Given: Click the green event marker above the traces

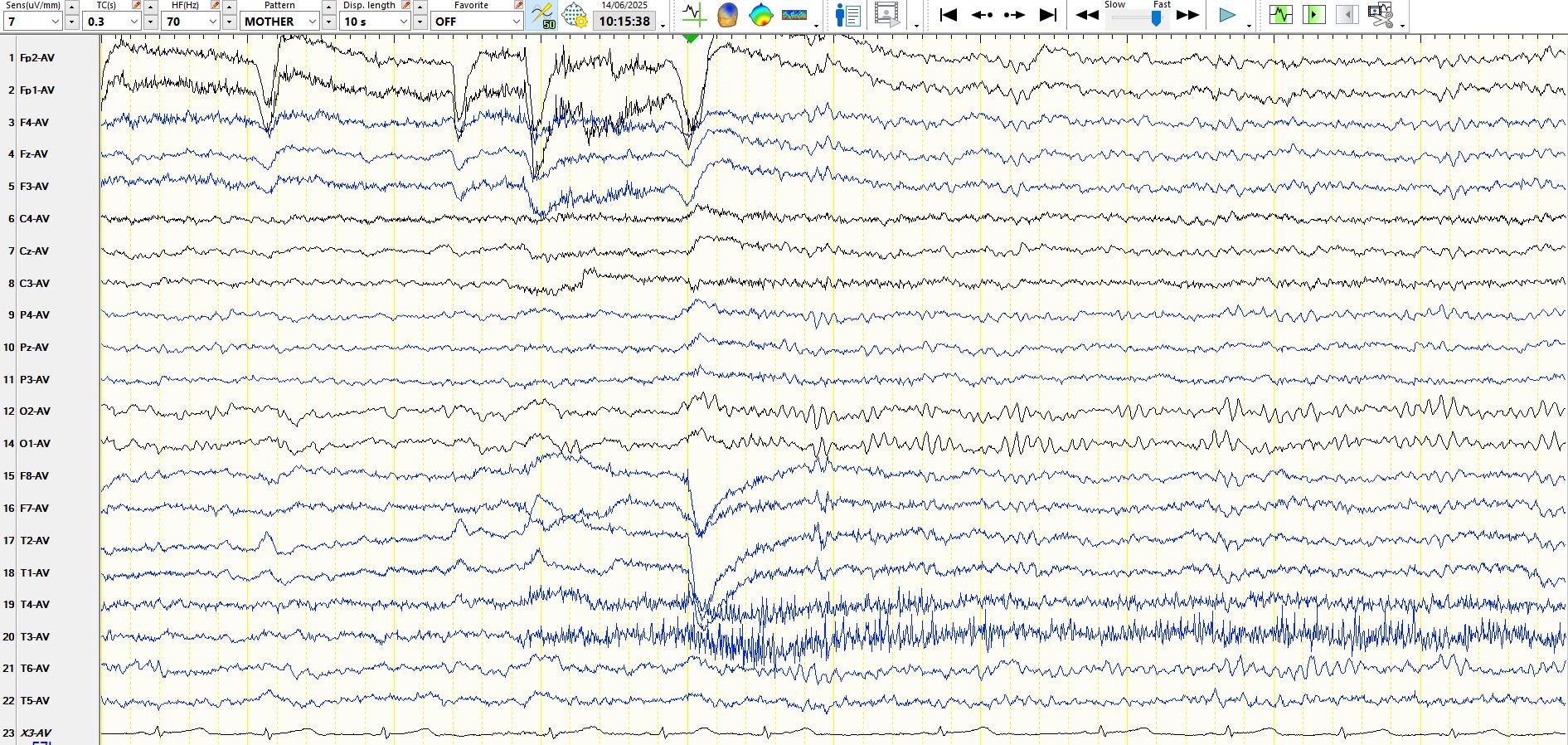Looking at the screenshot, I should point(691,38).
